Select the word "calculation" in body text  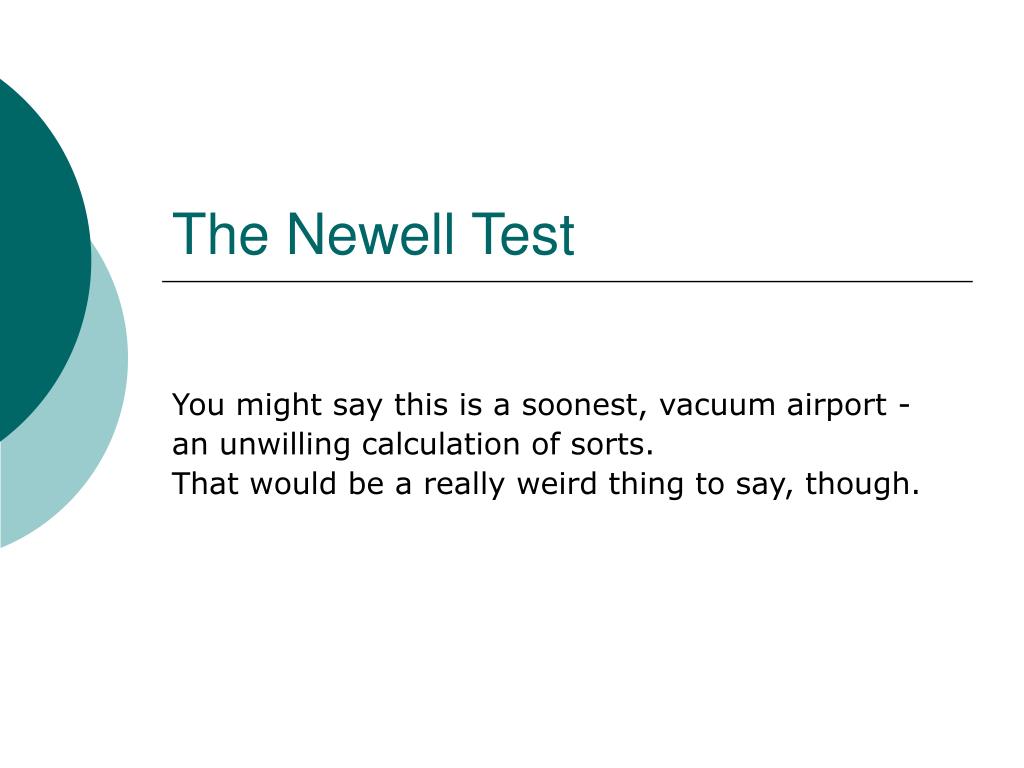(x=441, y=444)
